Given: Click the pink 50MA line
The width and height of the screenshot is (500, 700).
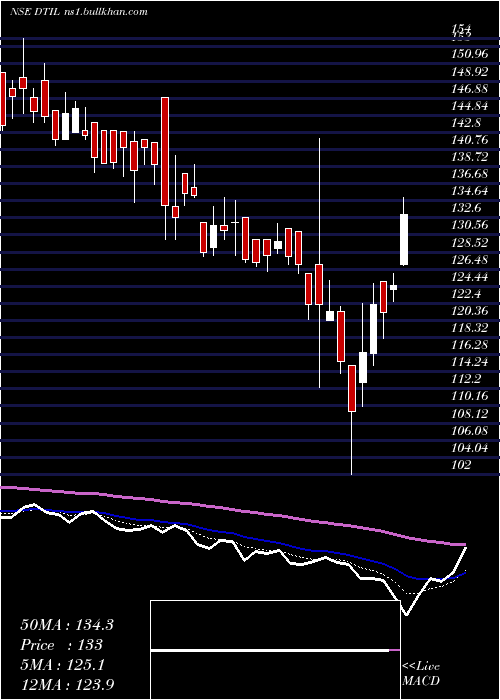Looking at the screenshot, I should 232,508.
